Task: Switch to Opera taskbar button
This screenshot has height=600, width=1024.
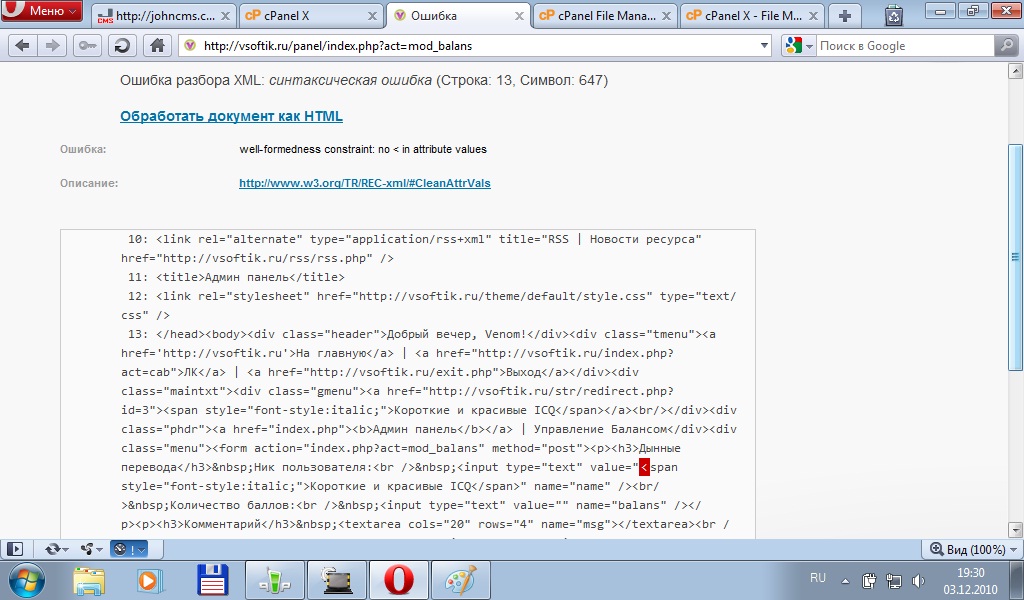Action: (x=398, y=580)
